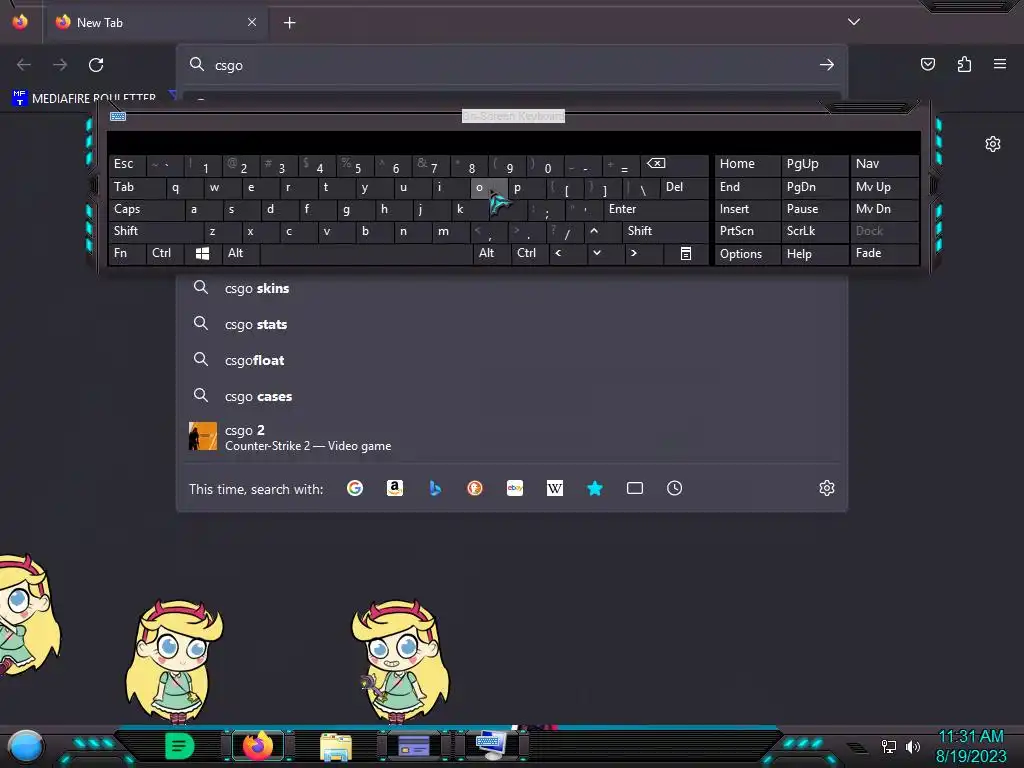Search history using the clock icon
The image size is (1024, 768).
coord(675,488)
